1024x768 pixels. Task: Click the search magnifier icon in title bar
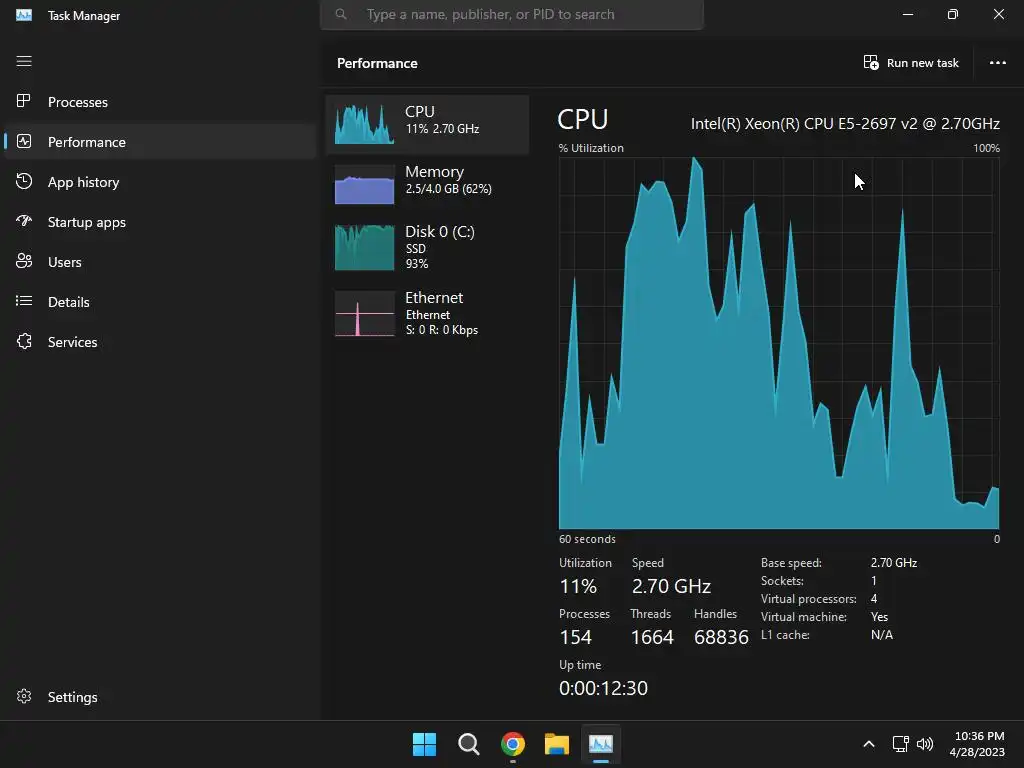341,14
